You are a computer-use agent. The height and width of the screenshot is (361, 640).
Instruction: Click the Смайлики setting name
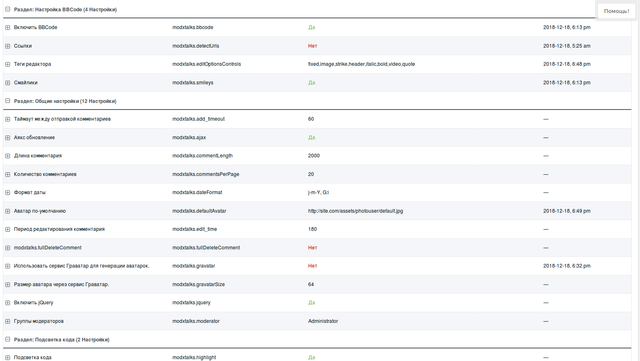coord(26,82)
